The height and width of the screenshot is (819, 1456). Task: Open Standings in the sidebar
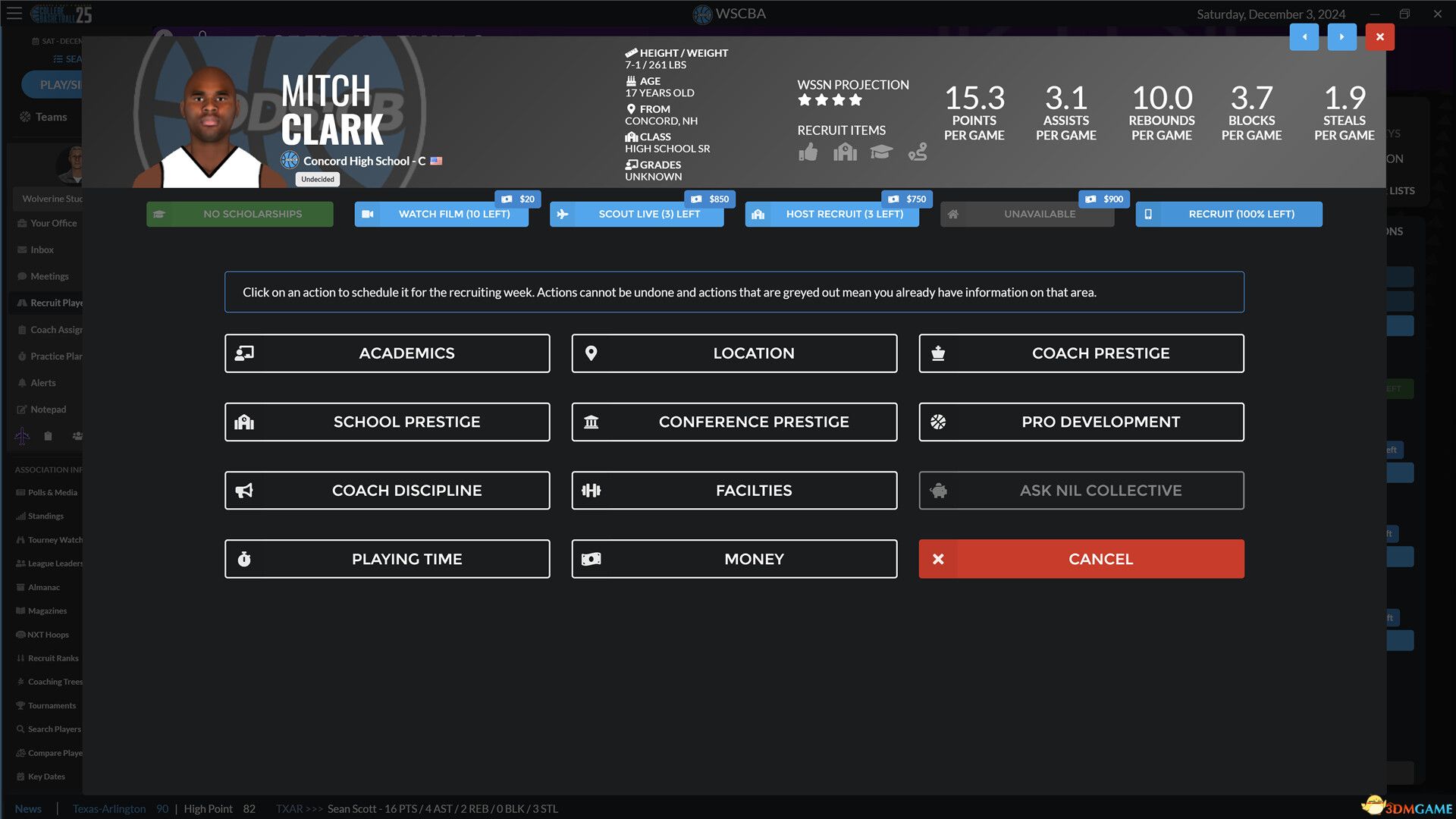click(45, 516)
